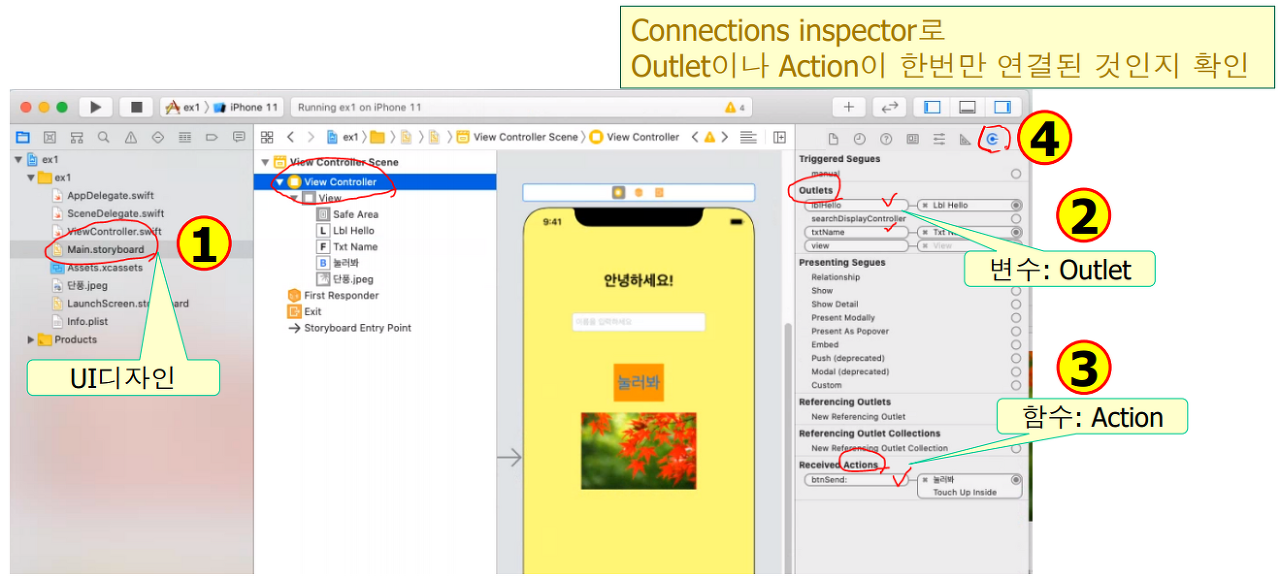Open the Symbol navigator
This screenshot has height=579, width=1280.
point(76,137)
